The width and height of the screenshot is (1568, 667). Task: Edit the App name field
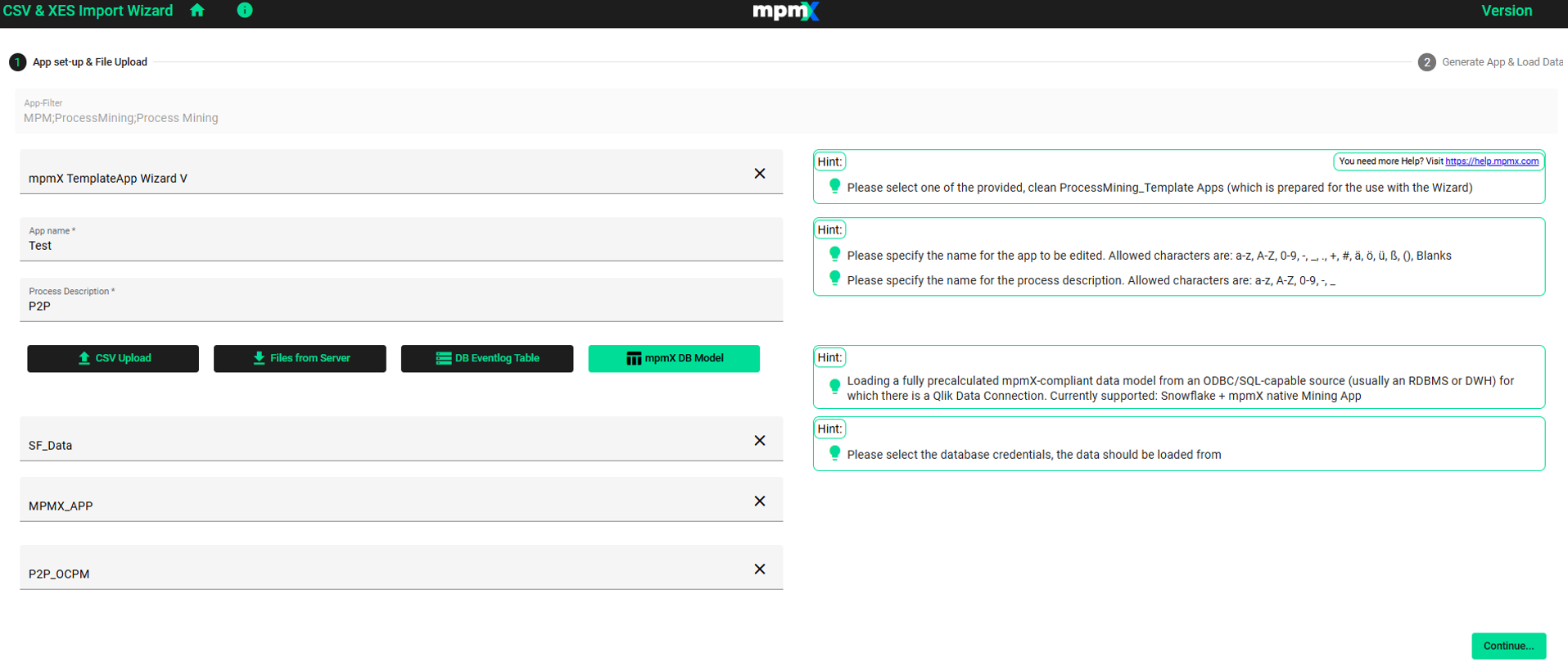[x=401, y=239]
